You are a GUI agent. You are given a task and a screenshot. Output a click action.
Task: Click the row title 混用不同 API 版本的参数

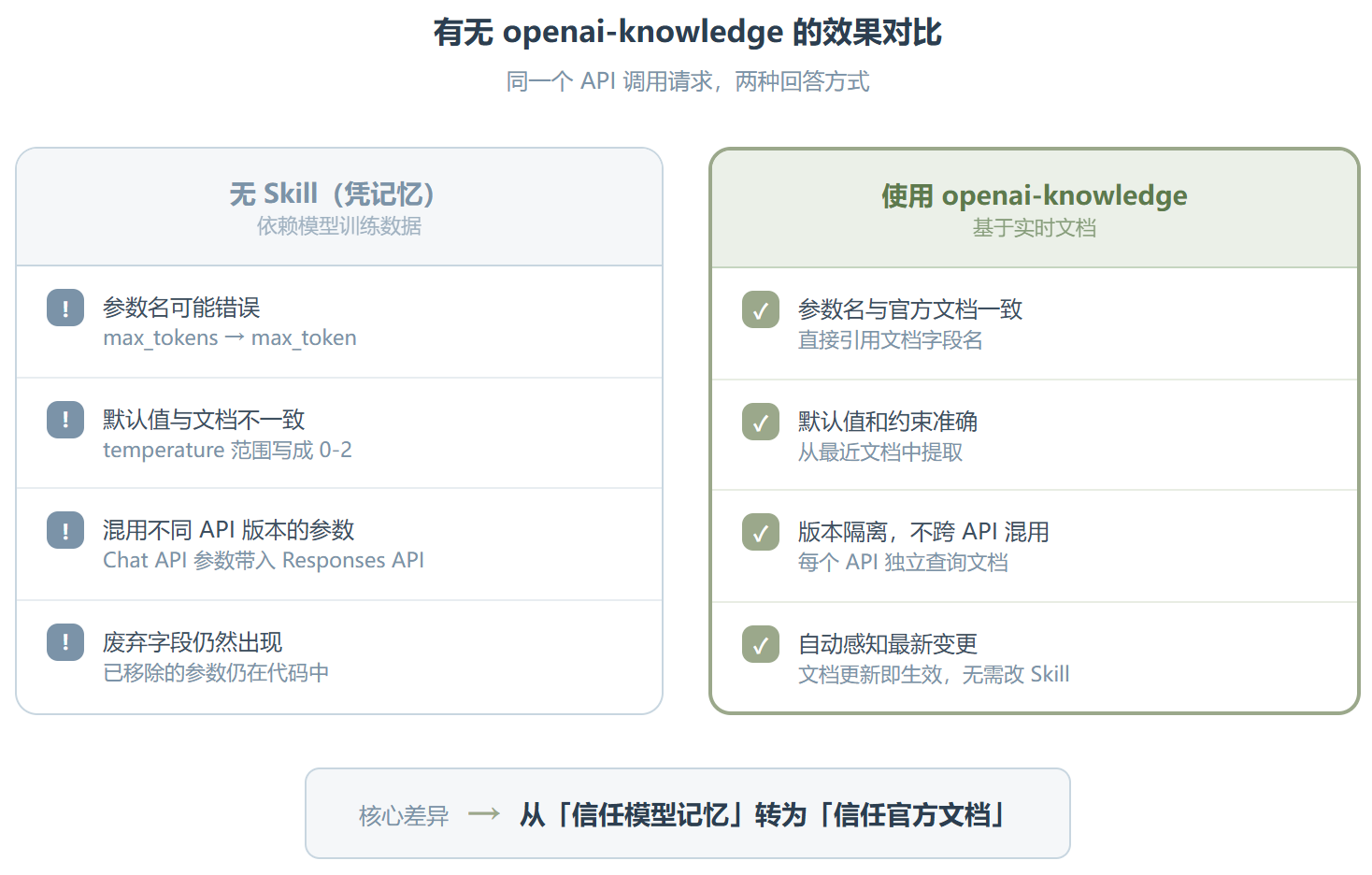(x=229, y=530)
